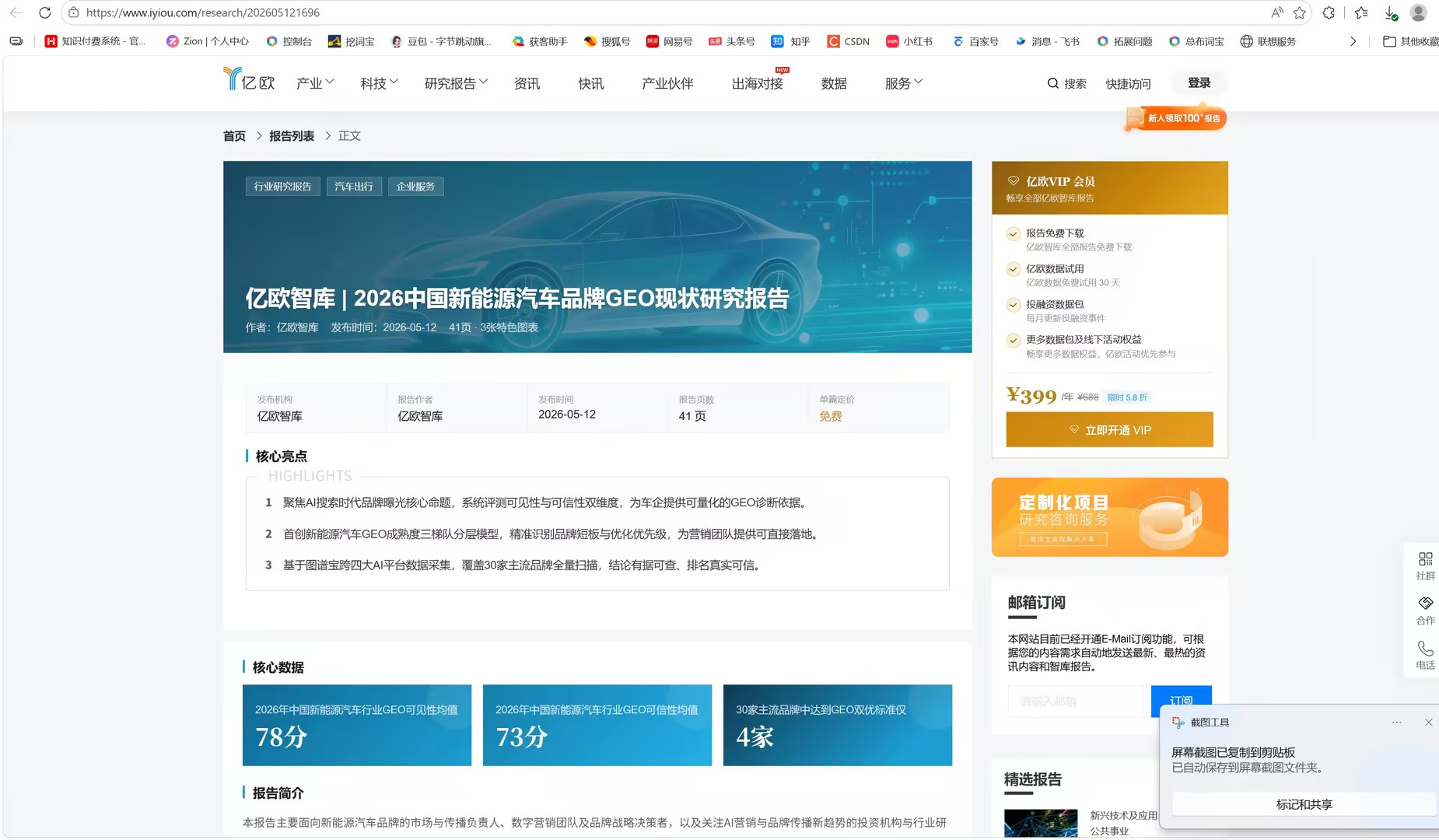The width and height of the screenshot is (1439, 840).
Task: Open the GEO可信性均值 73分 data card
Action: (x=597, y=725)
